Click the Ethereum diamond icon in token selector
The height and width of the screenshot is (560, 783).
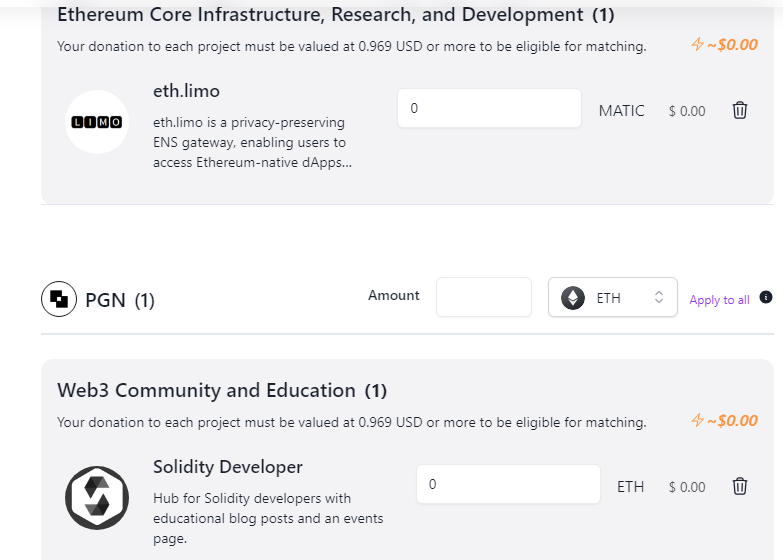pos(573,298)
